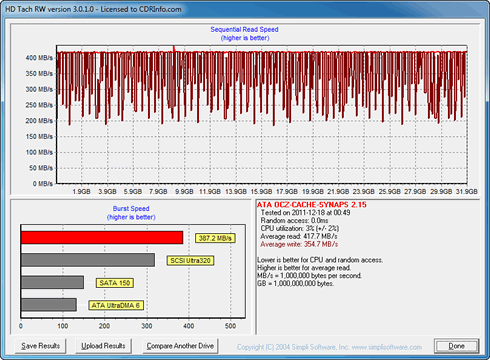Click the Average read: 417.7 MB/s line
Image resolution: width=490 pixels, height=360 pixels.
pos(299,237)
